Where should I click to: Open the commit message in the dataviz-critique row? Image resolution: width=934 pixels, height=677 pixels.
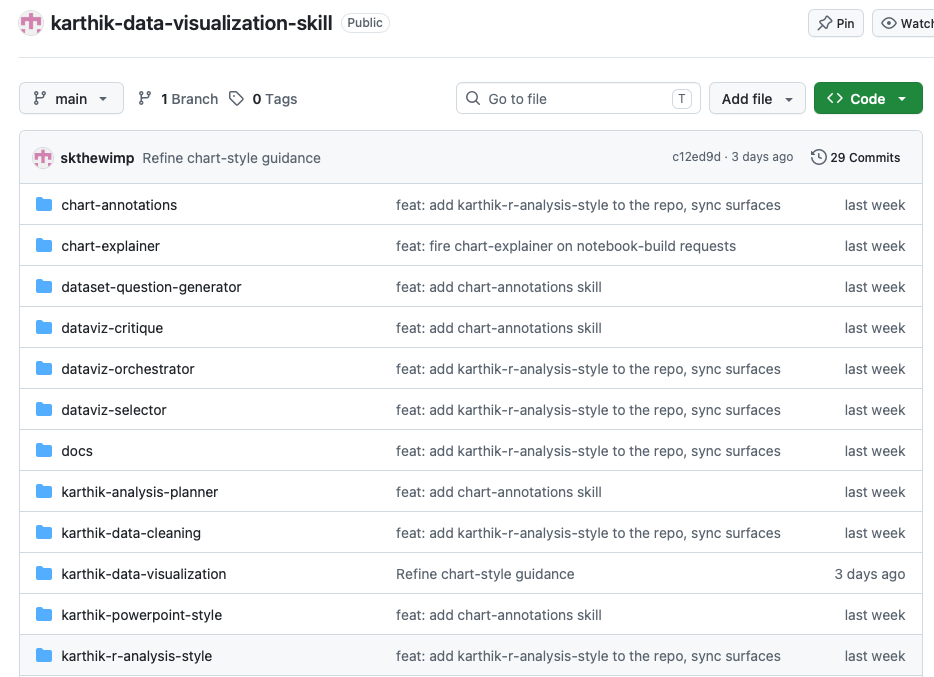tap(499, 328)
